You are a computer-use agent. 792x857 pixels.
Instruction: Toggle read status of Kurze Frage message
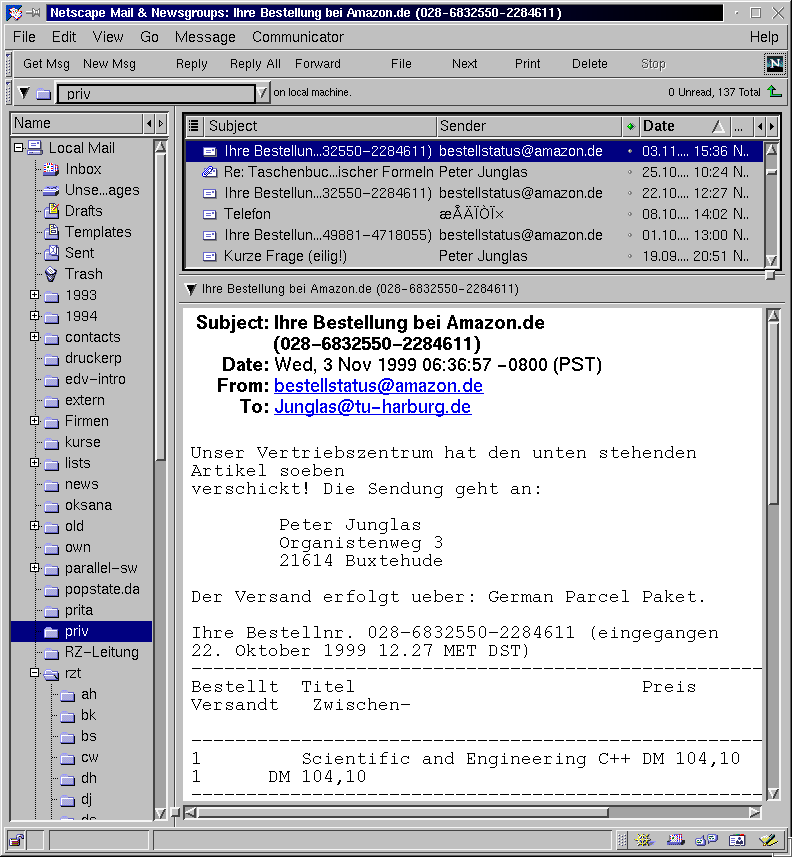pos(630,256)
